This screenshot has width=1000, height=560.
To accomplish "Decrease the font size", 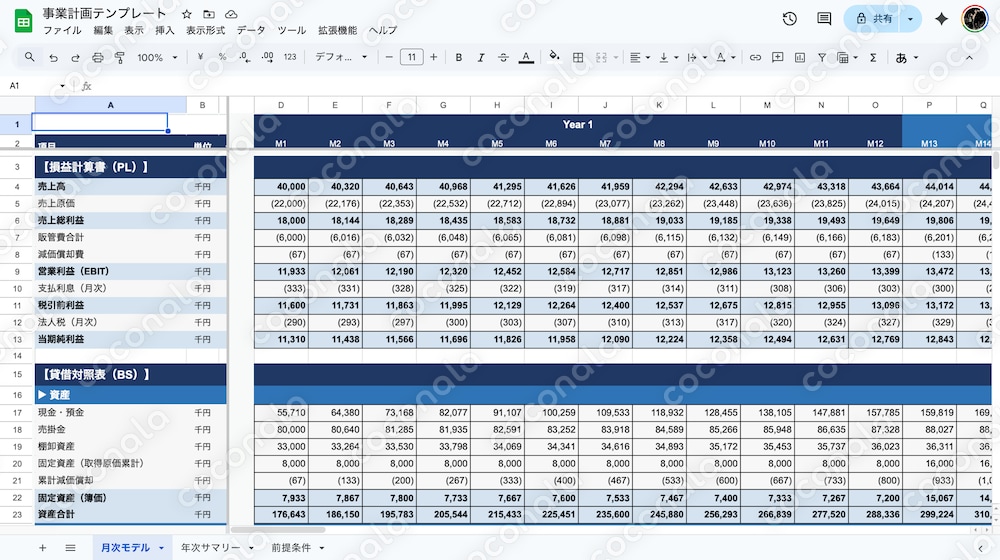I will [x=389, y=57].
